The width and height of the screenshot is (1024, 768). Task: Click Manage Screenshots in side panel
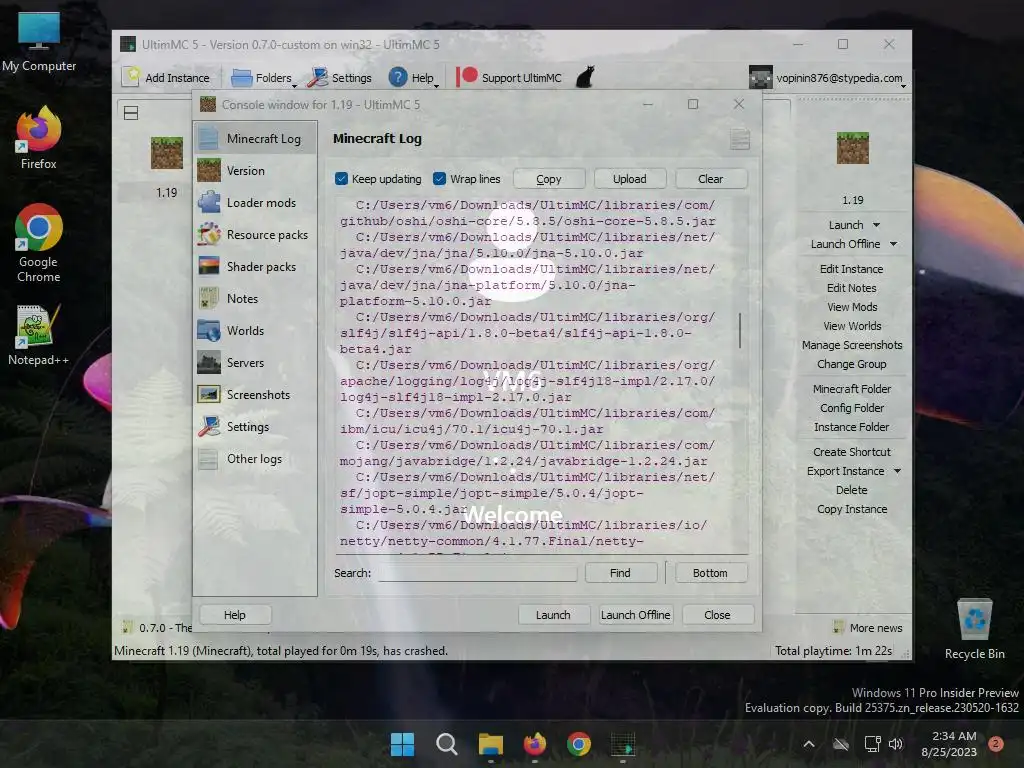pyautogui.click(x=852, y=345)
